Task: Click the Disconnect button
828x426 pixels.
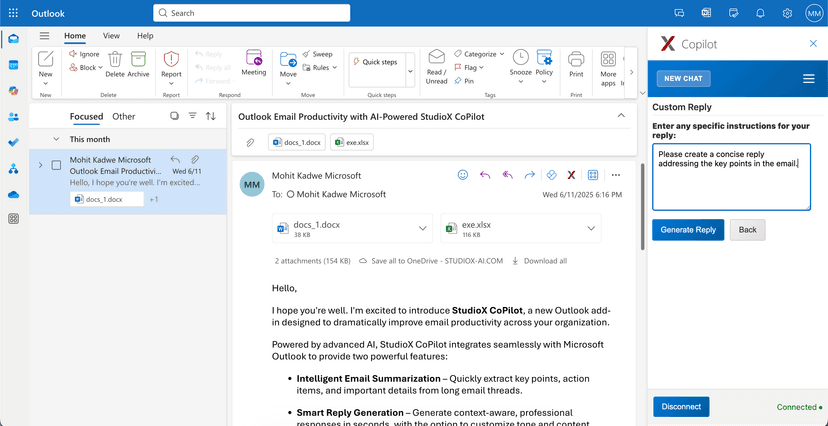Action: pyautogui.click(x=681, y=406)
